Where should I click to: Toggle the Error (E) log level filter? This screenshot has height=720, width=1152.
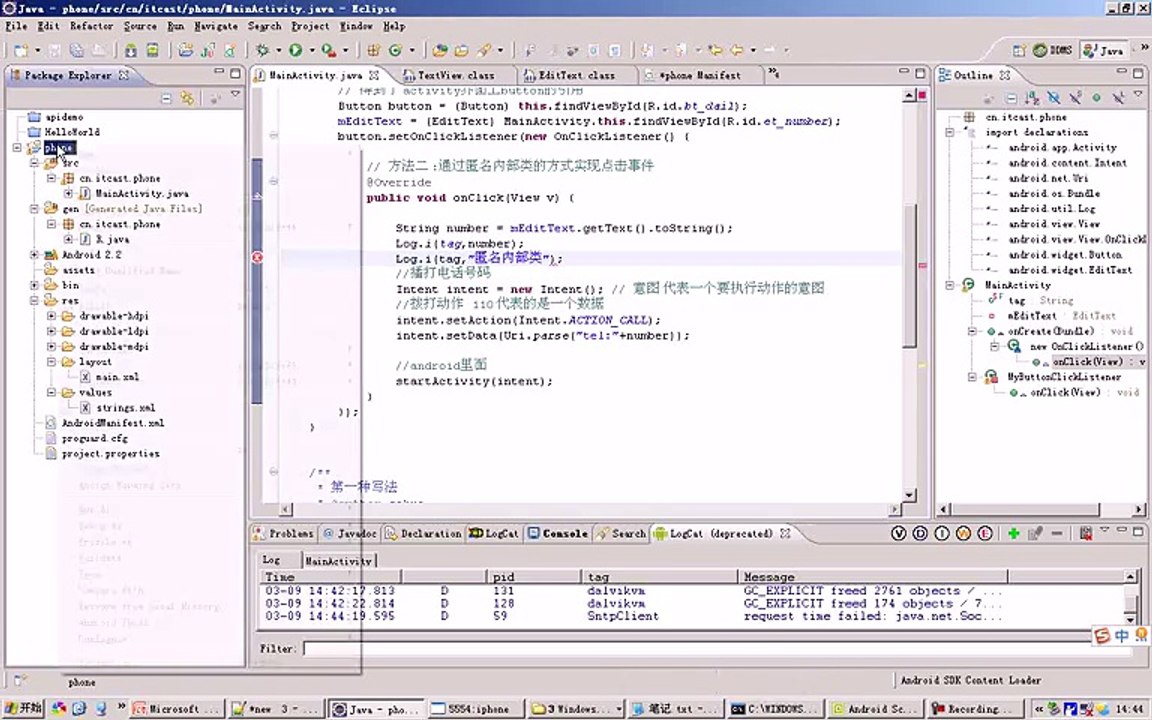(984, 533)
